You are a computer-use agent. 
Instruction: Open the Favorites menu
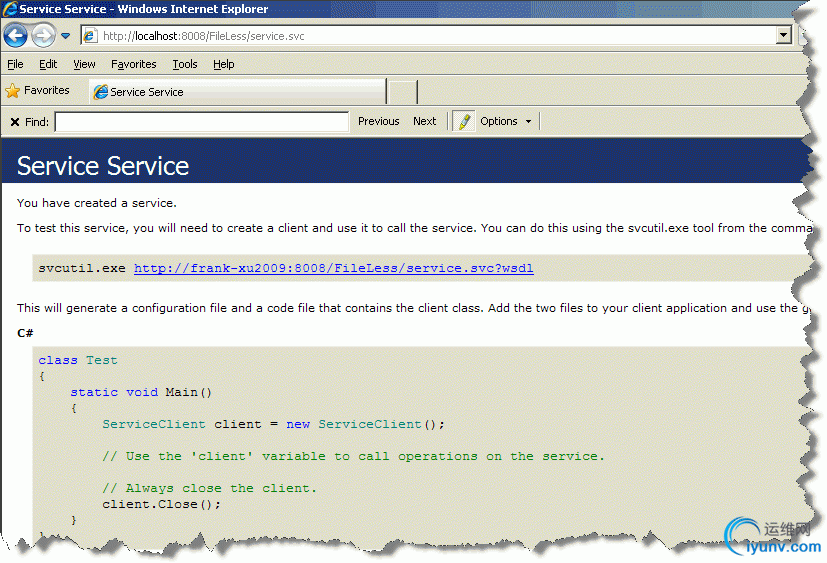coord(133,64)
